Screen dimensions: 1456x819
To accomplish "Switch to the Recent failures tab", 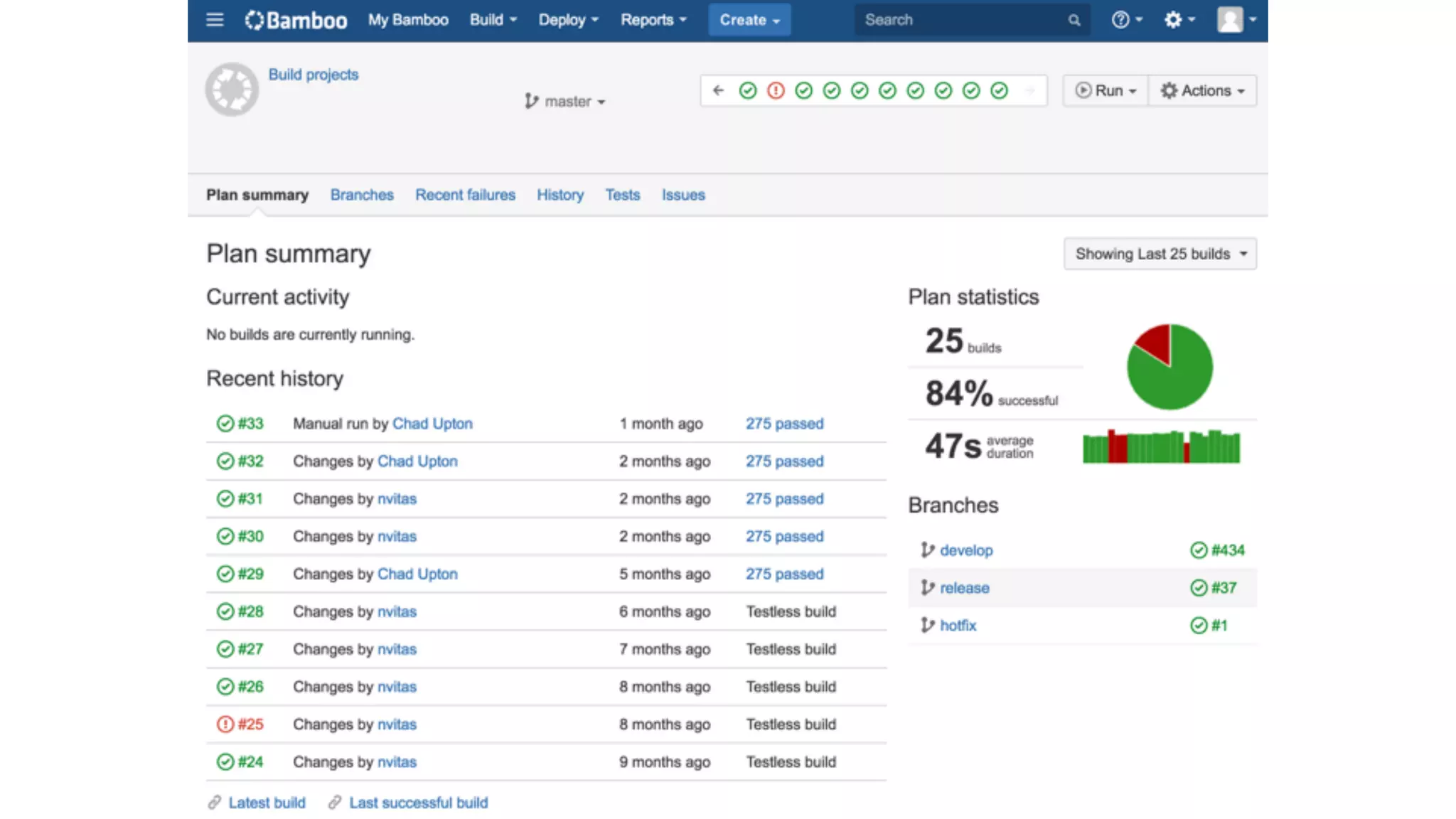I will (x=465, y=195).
